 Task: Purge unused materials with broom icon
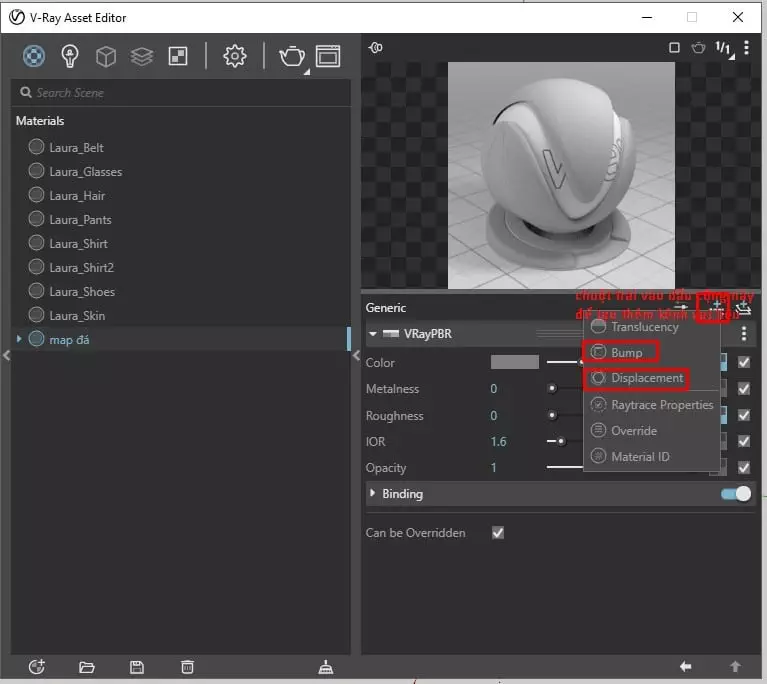(x=326, y=667)
